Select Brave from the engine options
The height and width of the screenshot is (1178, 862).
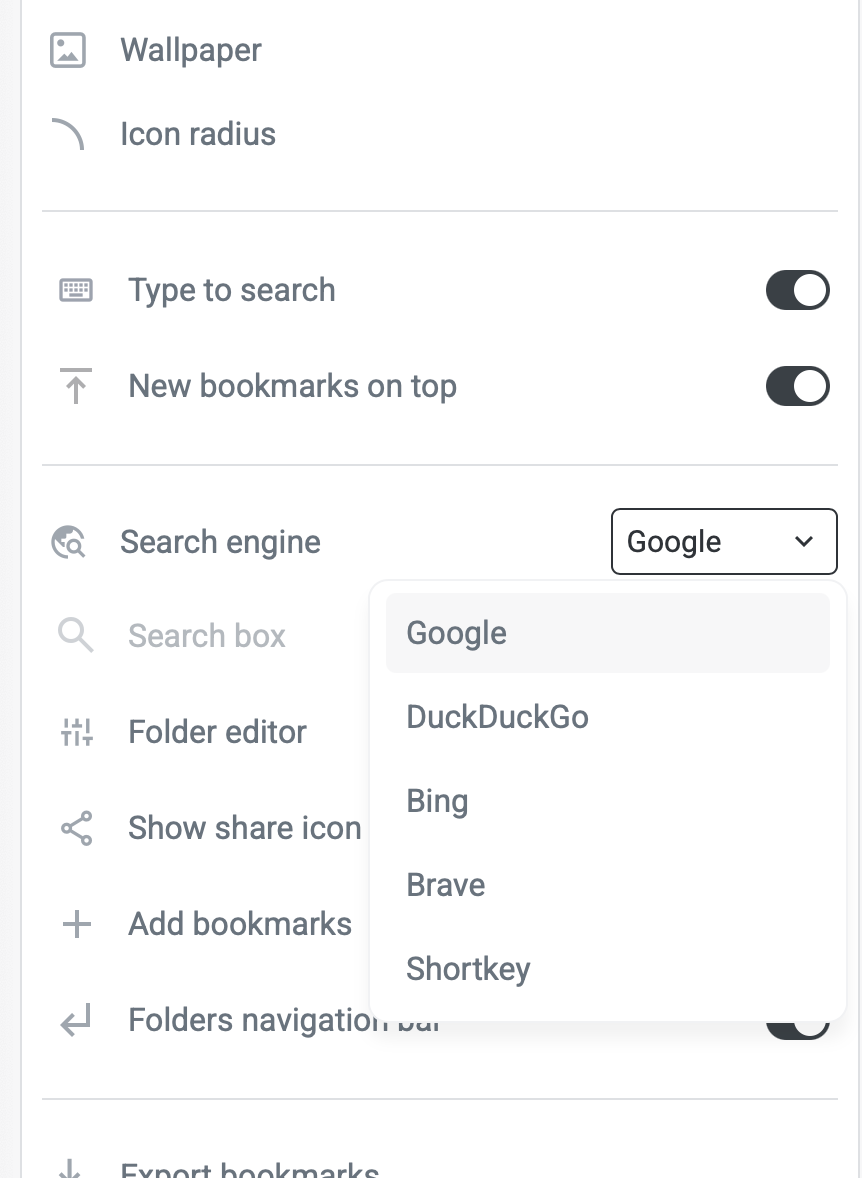[x=607, y=885]
